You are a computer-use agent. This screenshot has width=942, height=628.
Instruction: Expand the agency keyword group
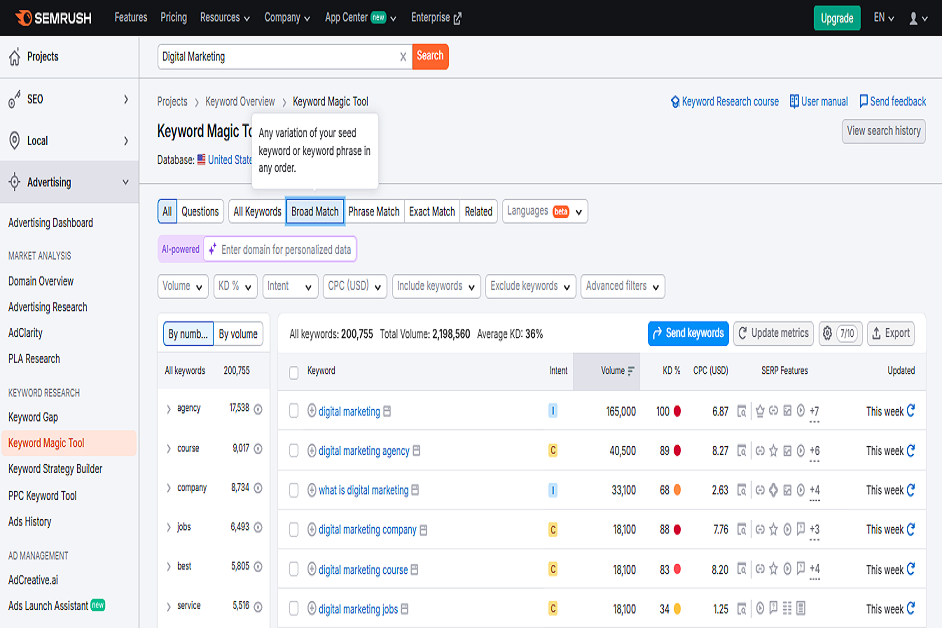point(168,409)
